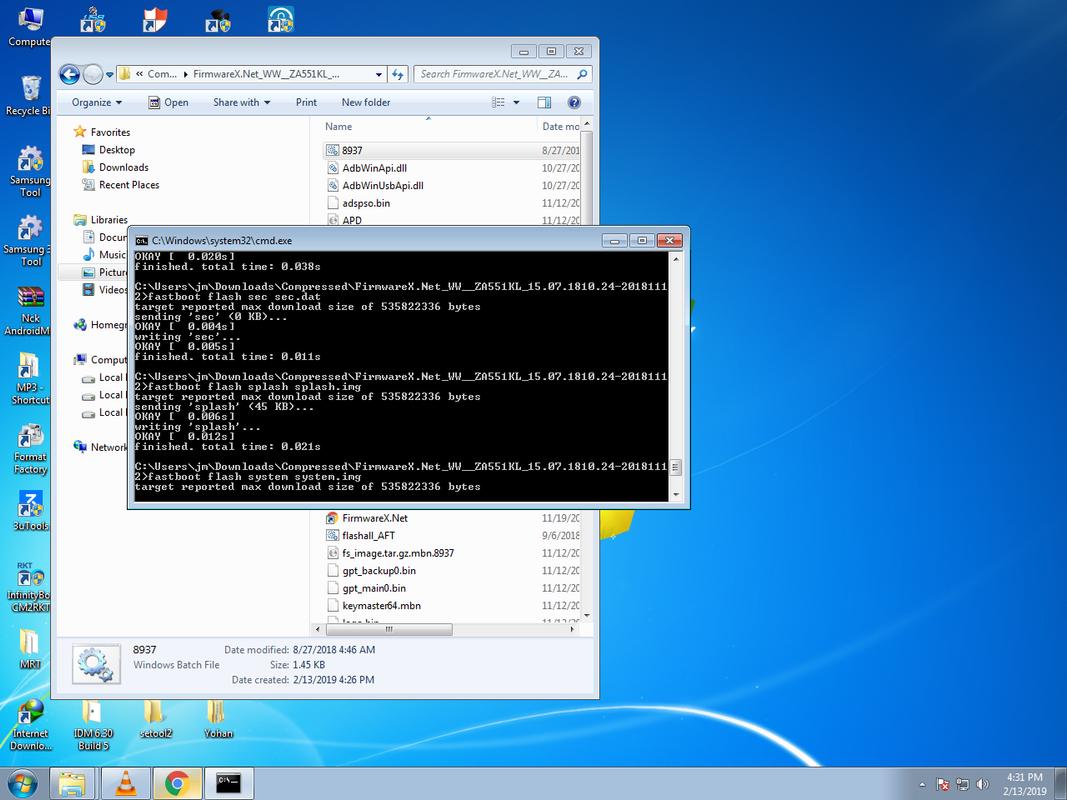Select the fs_image.tar.gz.mbn.8937 file
Screen dimensions: 1067x800
(452, 554)
